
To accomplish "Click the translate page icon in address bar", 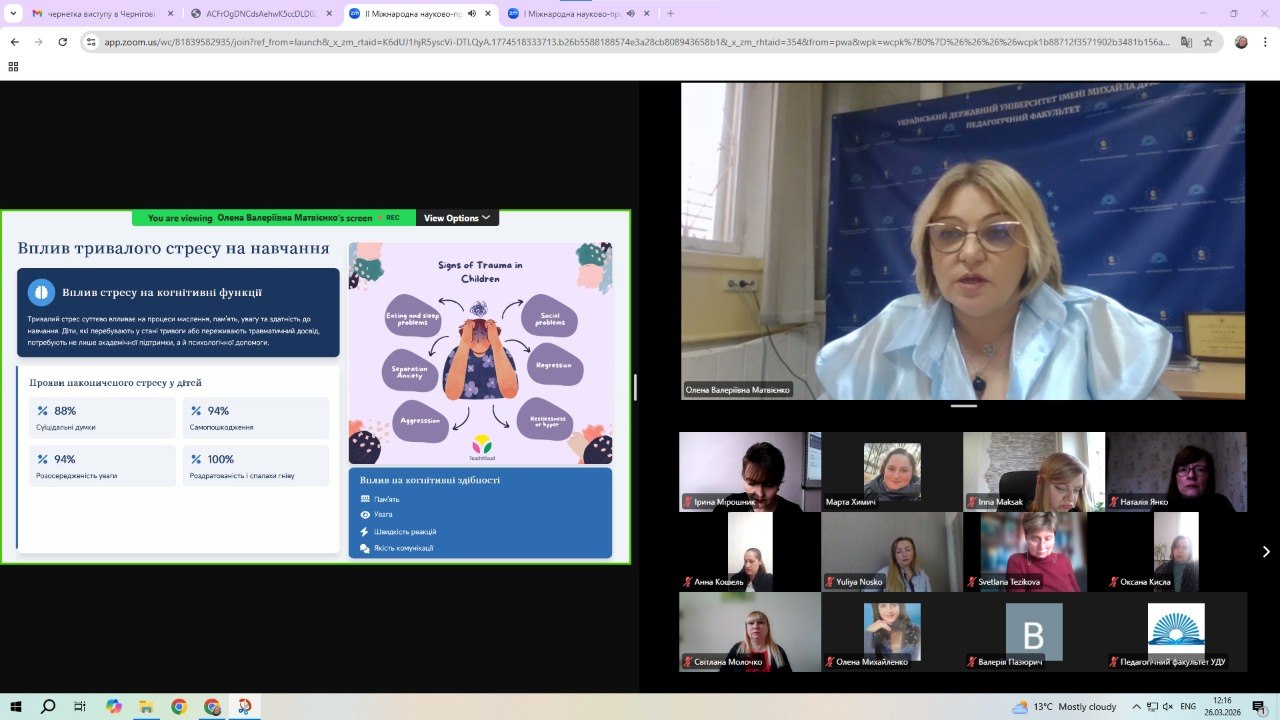I will pyautogui.click(x=1186, y=42).
